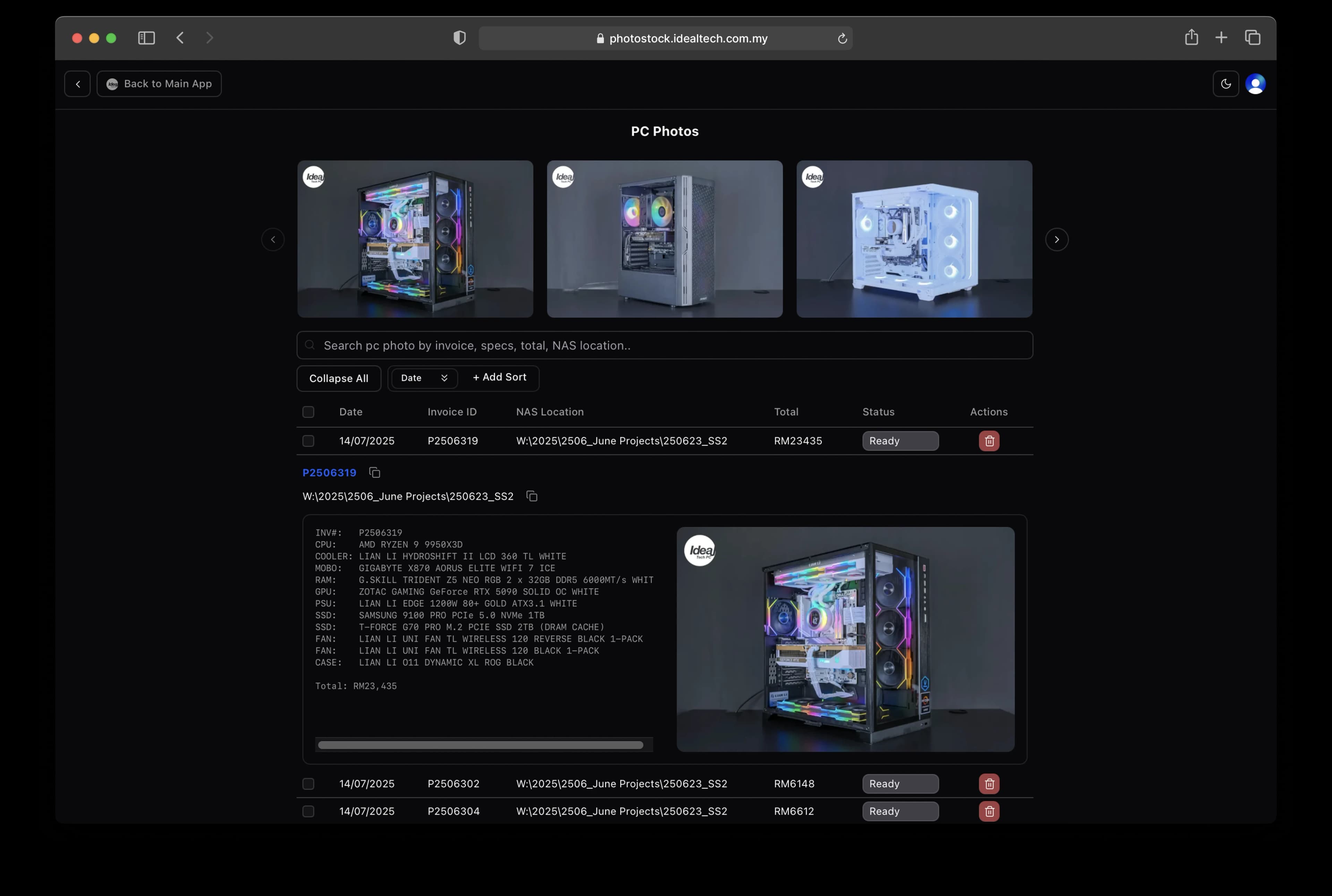1332x896 pixels.
Task: Click the NAS Location column header
Action: [550, 412]
